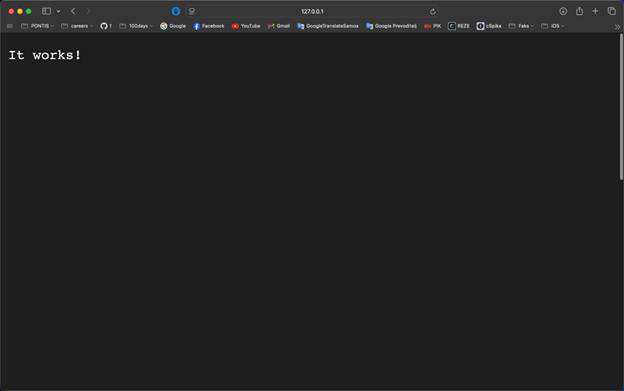
Task: Open the GoogleTranslateSamoa bookmark
Action: (x=328, y=26)
